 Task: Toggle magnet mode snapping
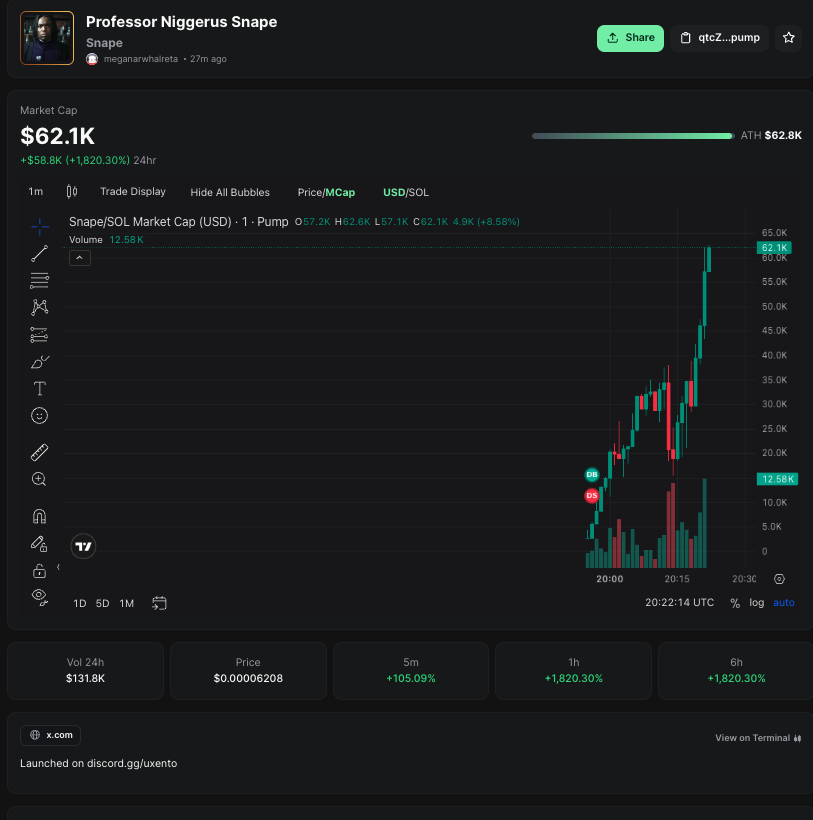[40, 516]
